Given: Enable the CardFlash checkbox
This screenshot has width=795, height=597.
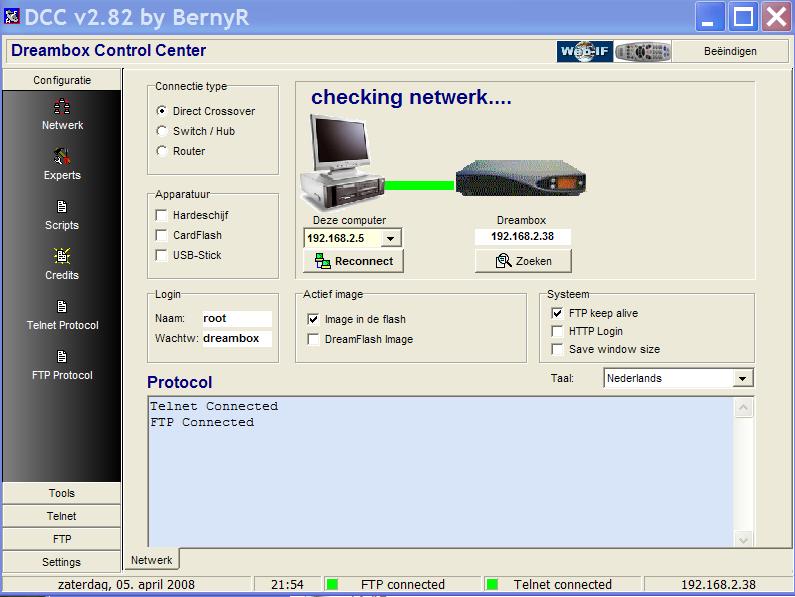Looking at the screenshot, I should tap(161, 235).
